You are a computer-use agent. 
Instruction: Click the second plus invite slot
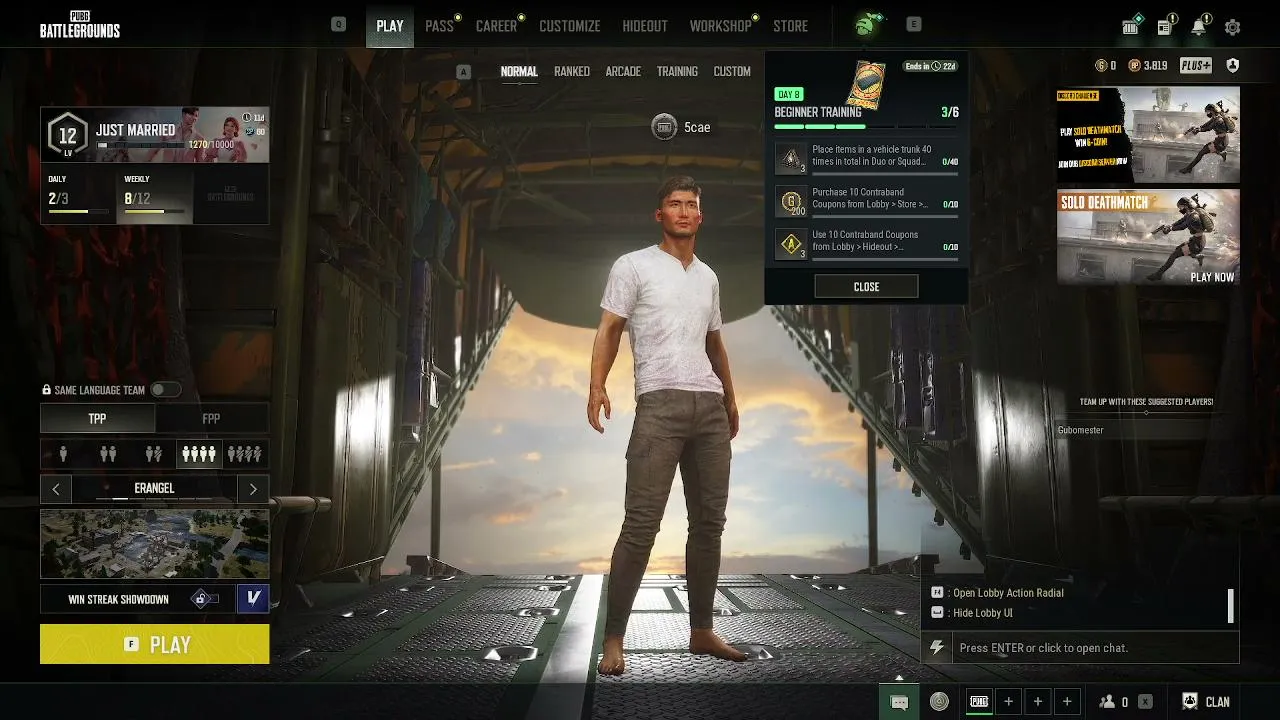1038,702
